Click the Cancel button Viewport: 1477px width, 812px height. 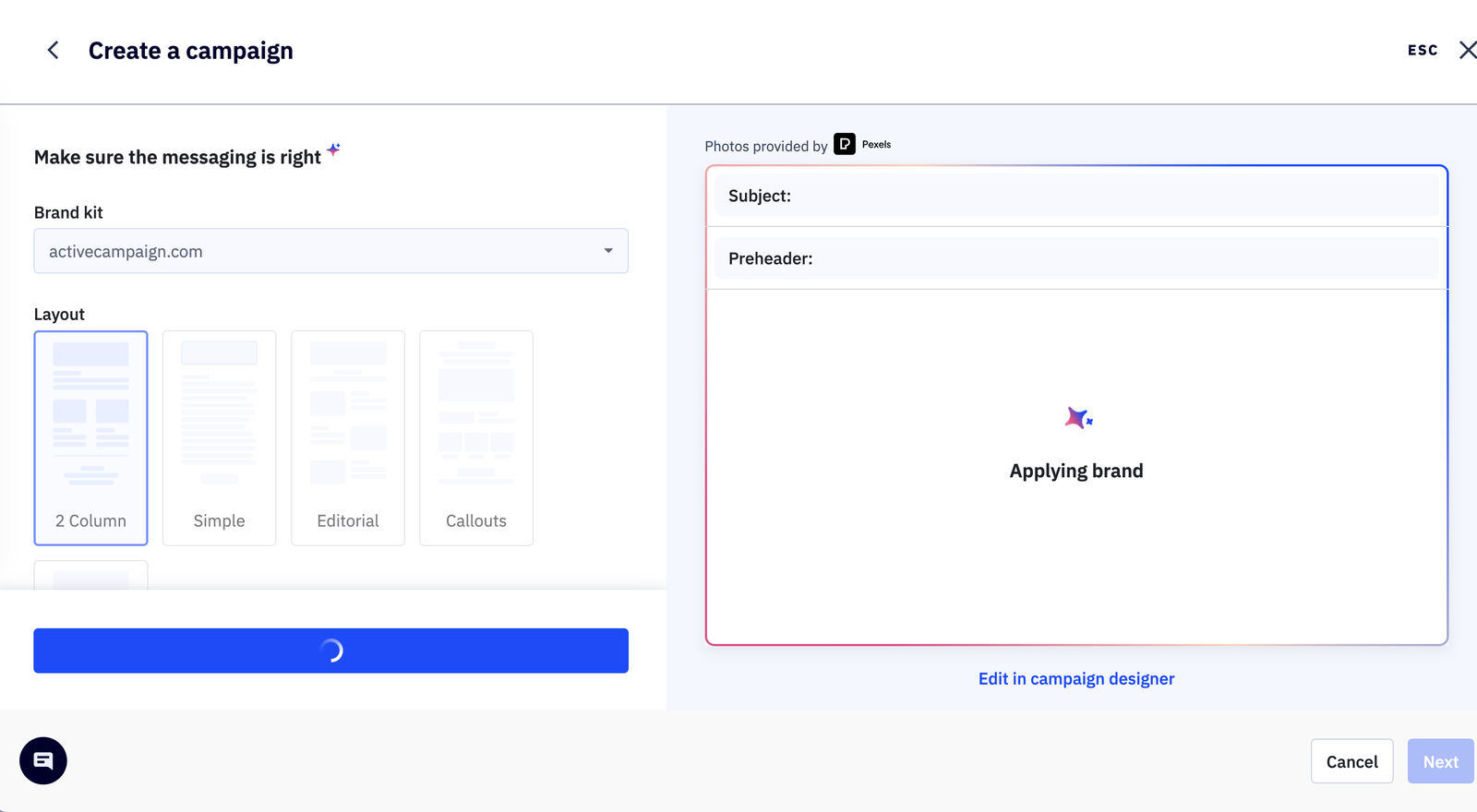pyautogui.click(x=1351, y=761)
